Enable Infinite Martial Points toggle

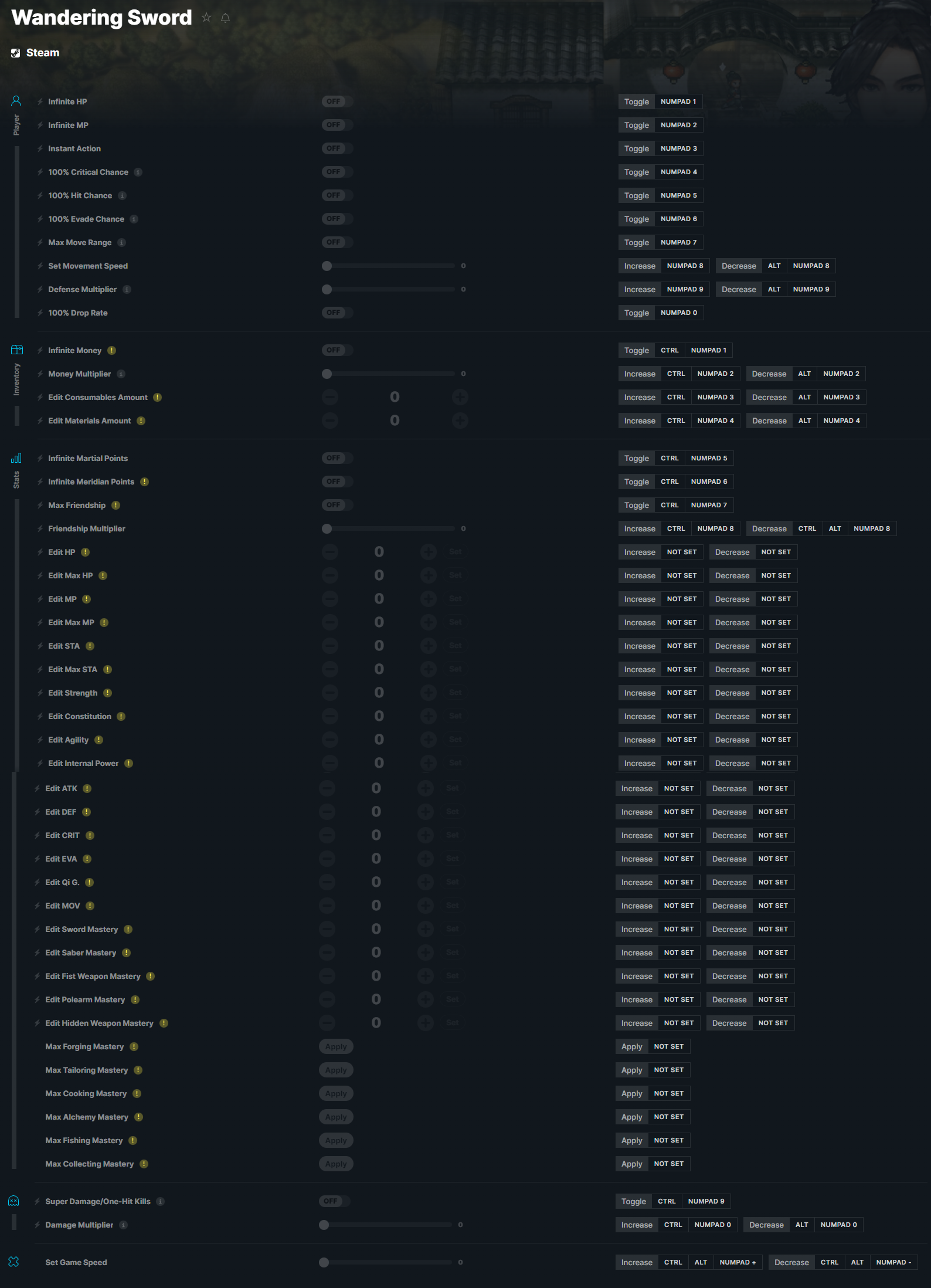tap(337, 458)
